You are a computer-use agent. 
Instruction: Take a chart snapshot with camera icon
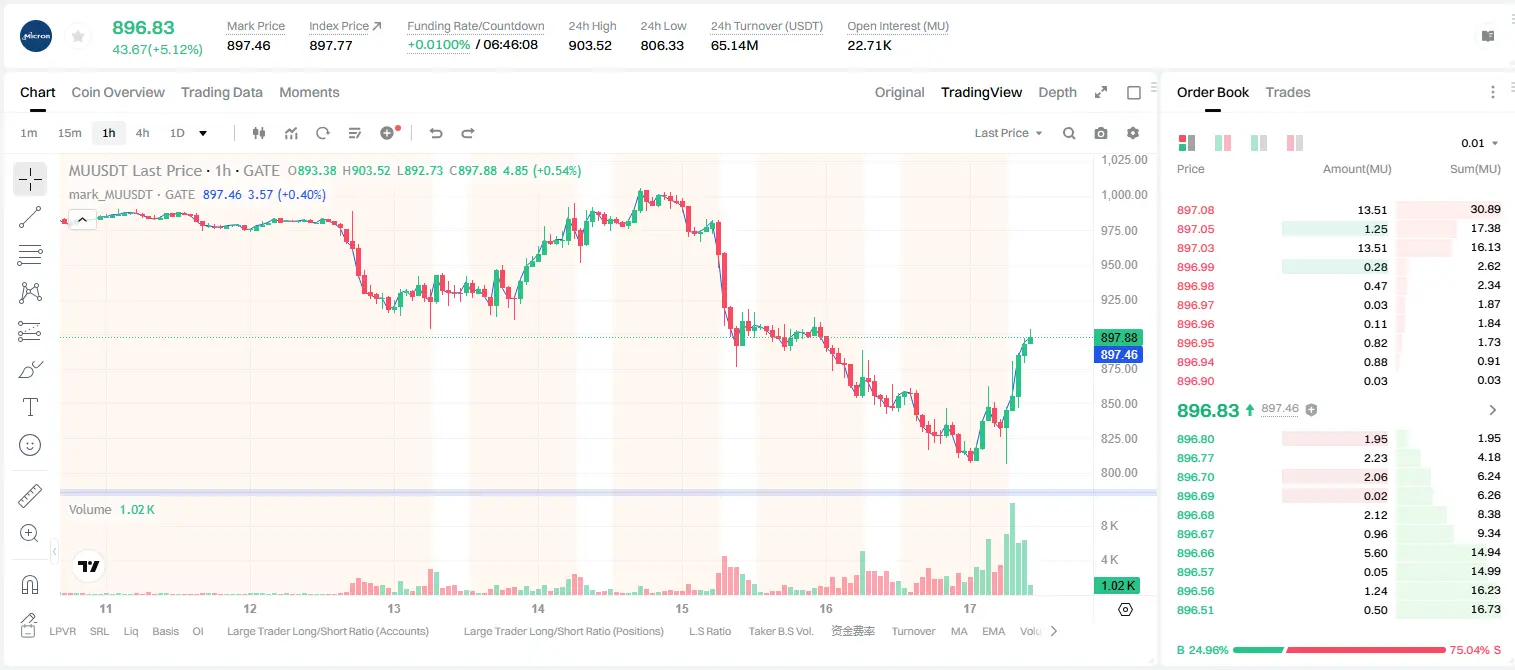click(1101, 133)
